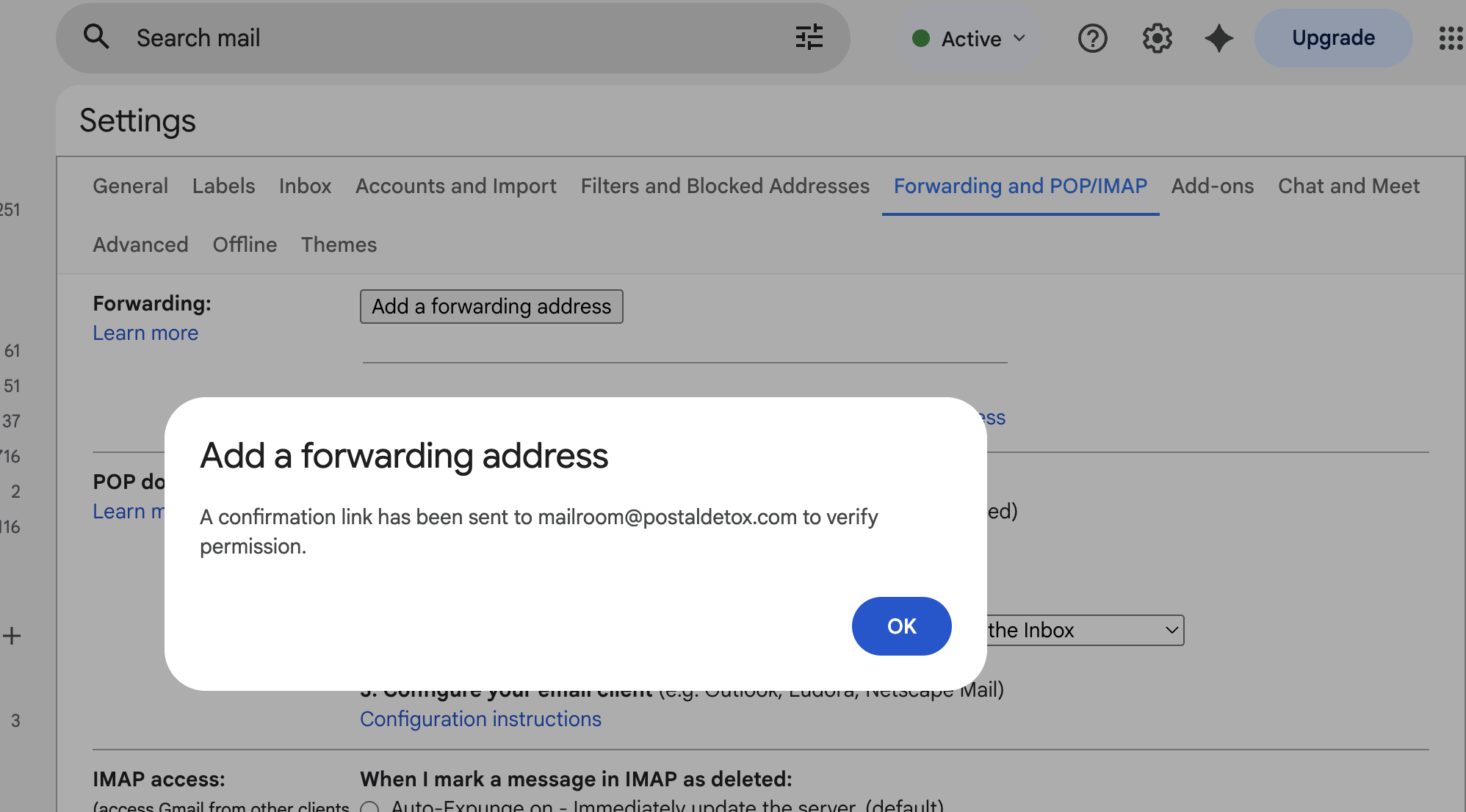Viewport: 1466px width, 812px height.
Task: Switch to Accounts and Import tab
Action: [455, 186]
